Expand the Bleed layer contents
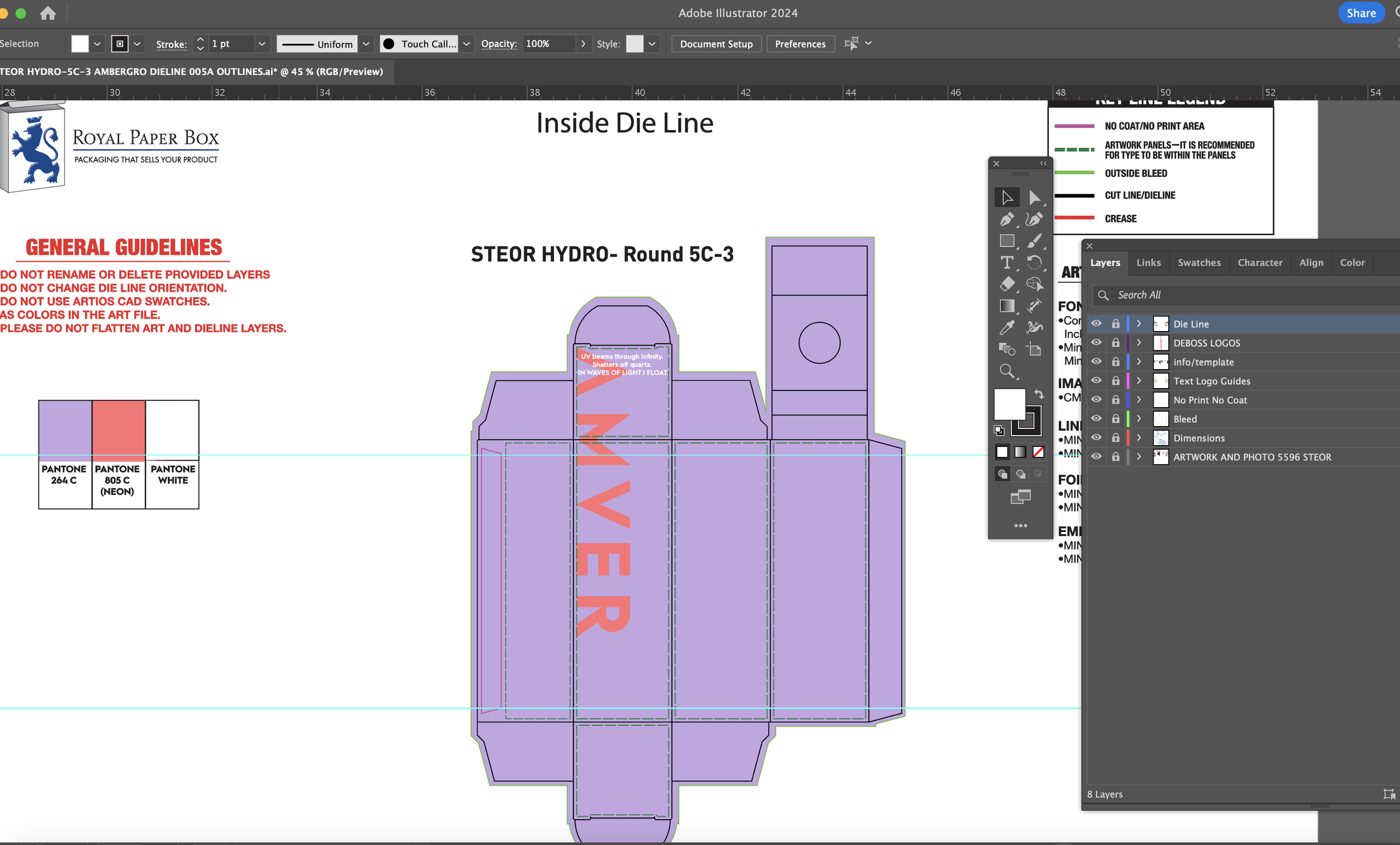Screen dimensions: 1400x845 pyautogui.click(x=1138, y=419)
